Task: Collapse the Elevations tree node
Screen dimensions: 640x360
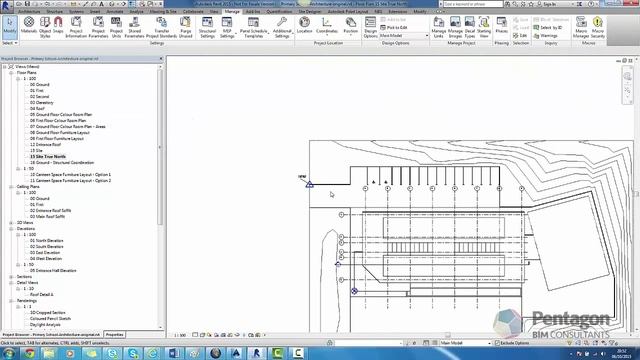Action: [x=11, y=229]
